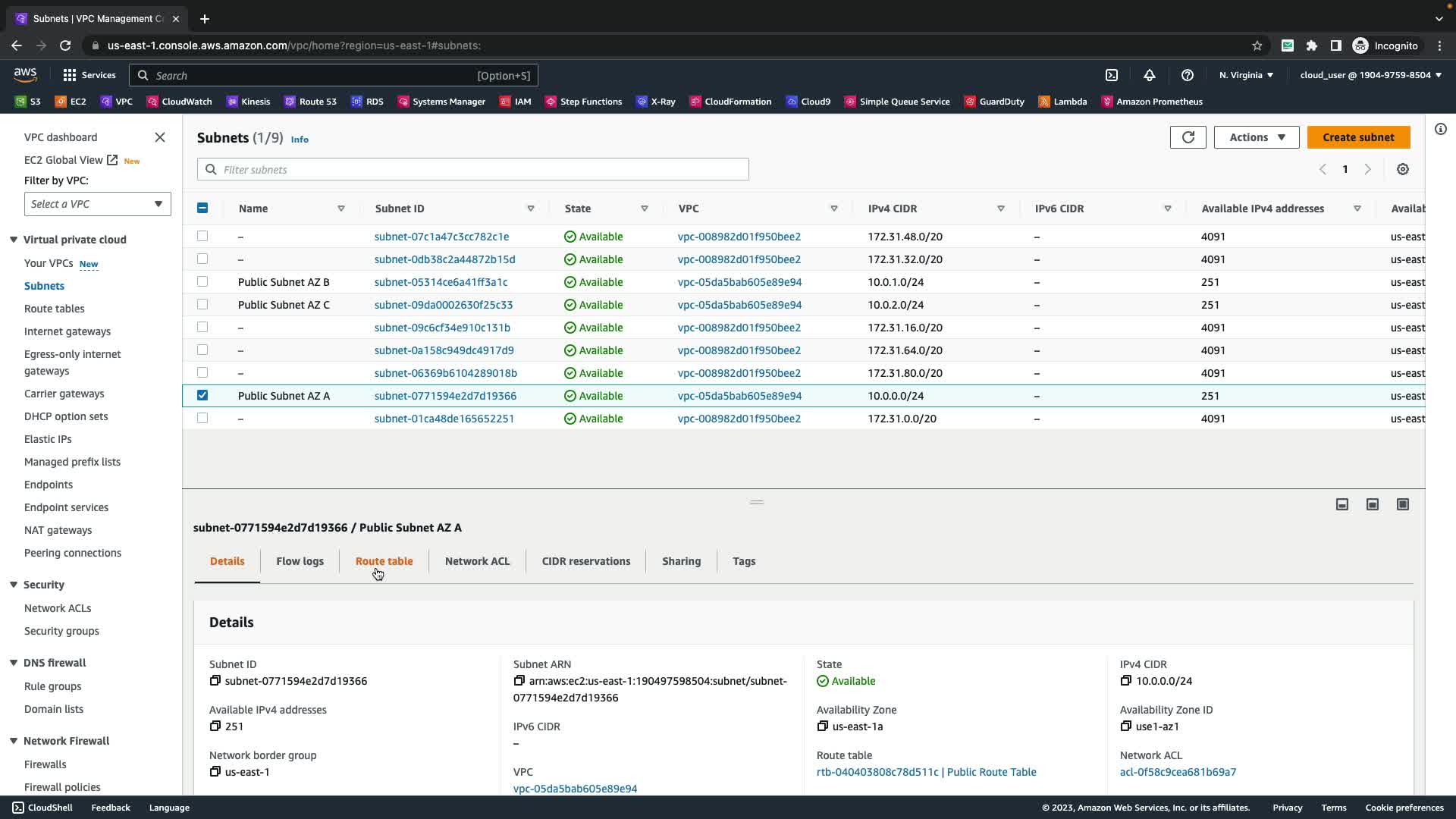Check the Public Subnet AZ B checkbox
The width and height of the screenshot is (1456, 819).
202,281
